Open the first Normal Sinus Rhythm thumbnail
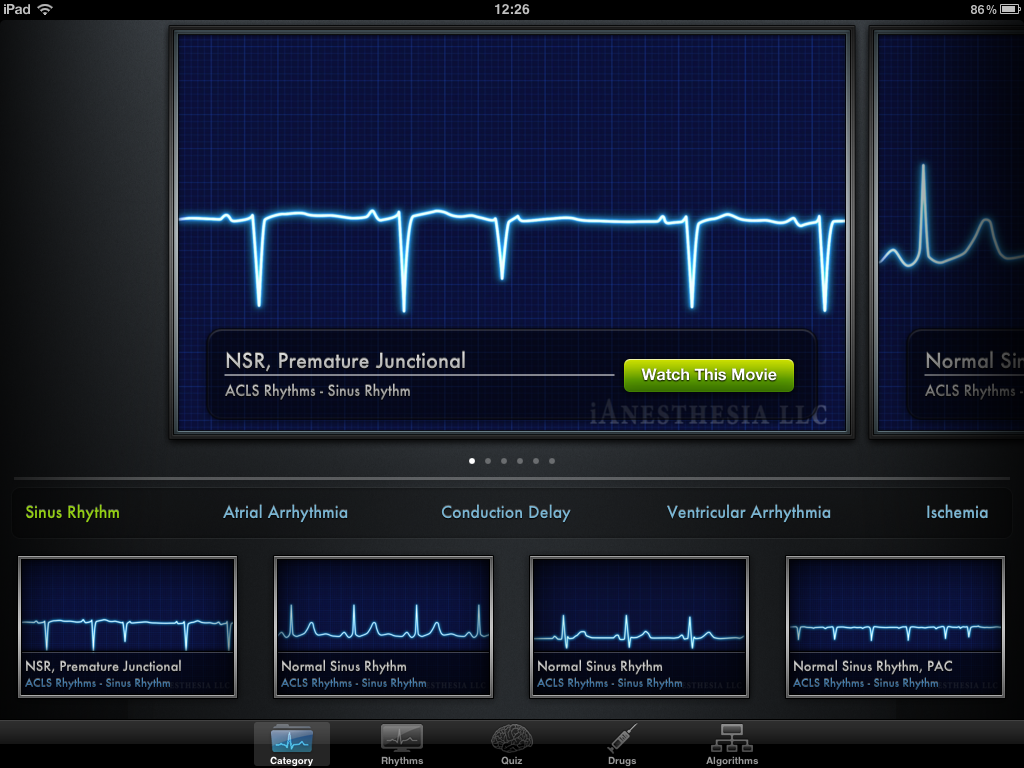The height and width of the screenshot is (768, 1024). [383, 626]
